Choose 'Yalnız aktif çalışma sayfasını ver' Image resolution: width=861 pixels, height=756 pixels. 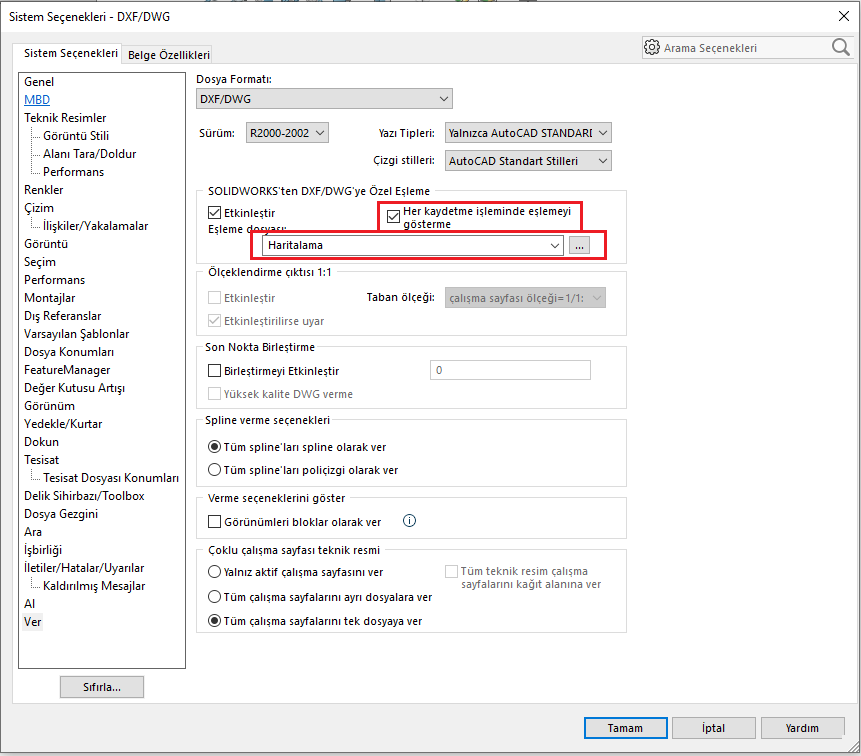click(214, 573)
